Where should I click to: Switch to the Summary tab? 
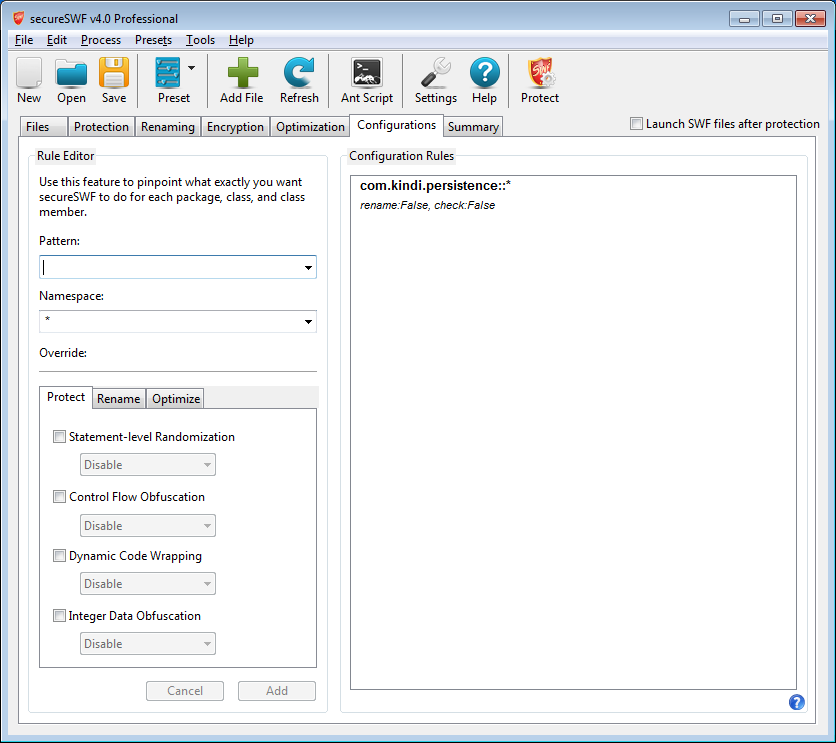[473, 127]
